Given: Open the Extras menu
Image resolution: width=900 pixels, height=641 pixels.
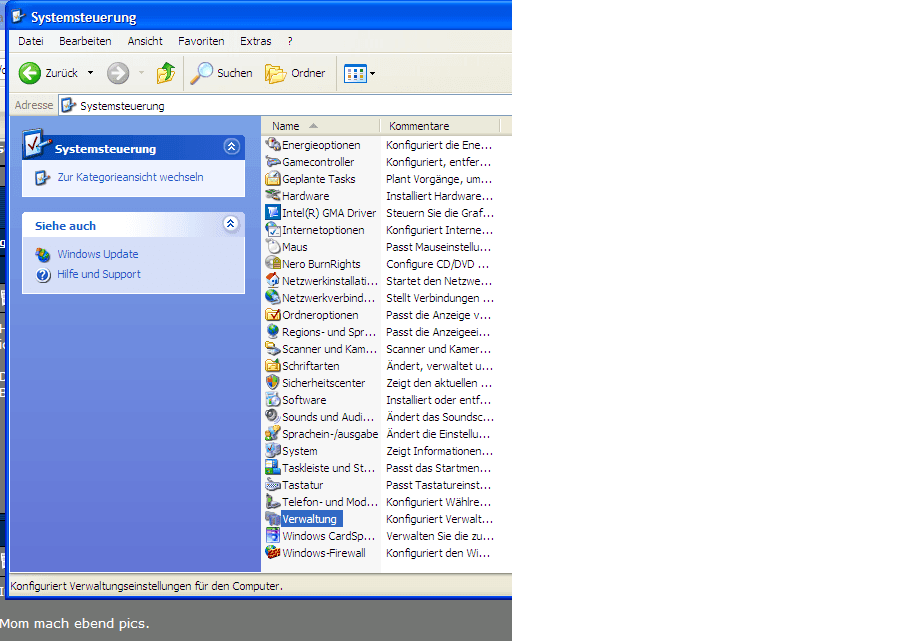Looking at the screenshot, I should point(255,41).
